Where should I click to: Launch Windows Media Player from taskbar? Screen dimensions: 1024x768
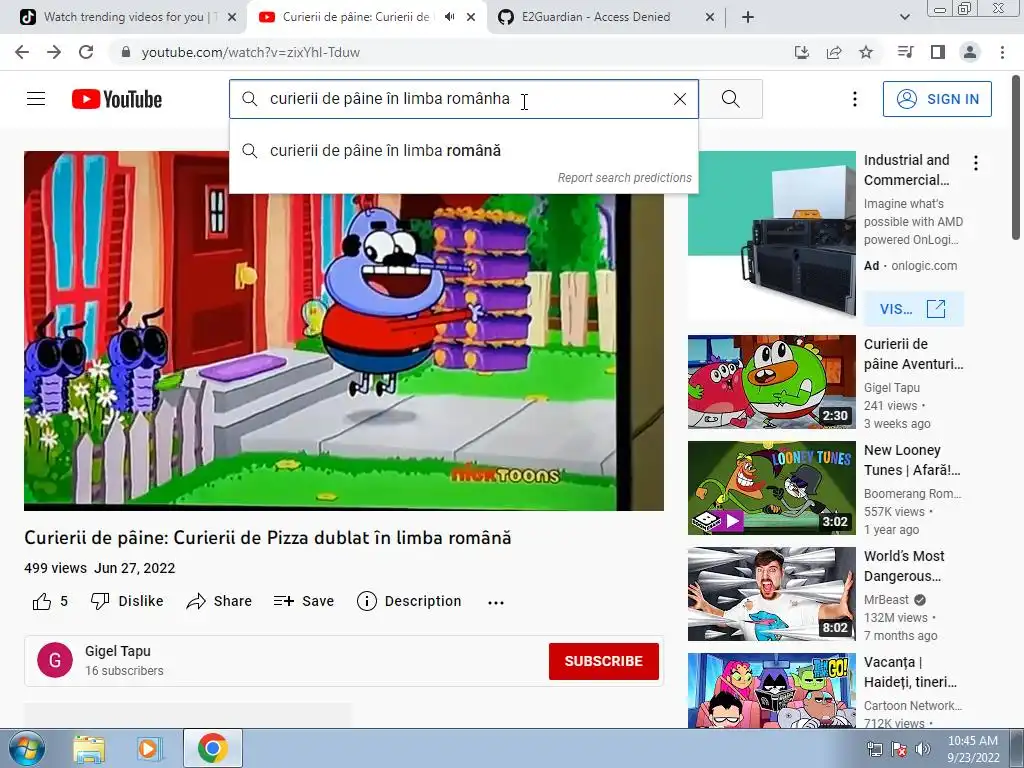(148, 749)
